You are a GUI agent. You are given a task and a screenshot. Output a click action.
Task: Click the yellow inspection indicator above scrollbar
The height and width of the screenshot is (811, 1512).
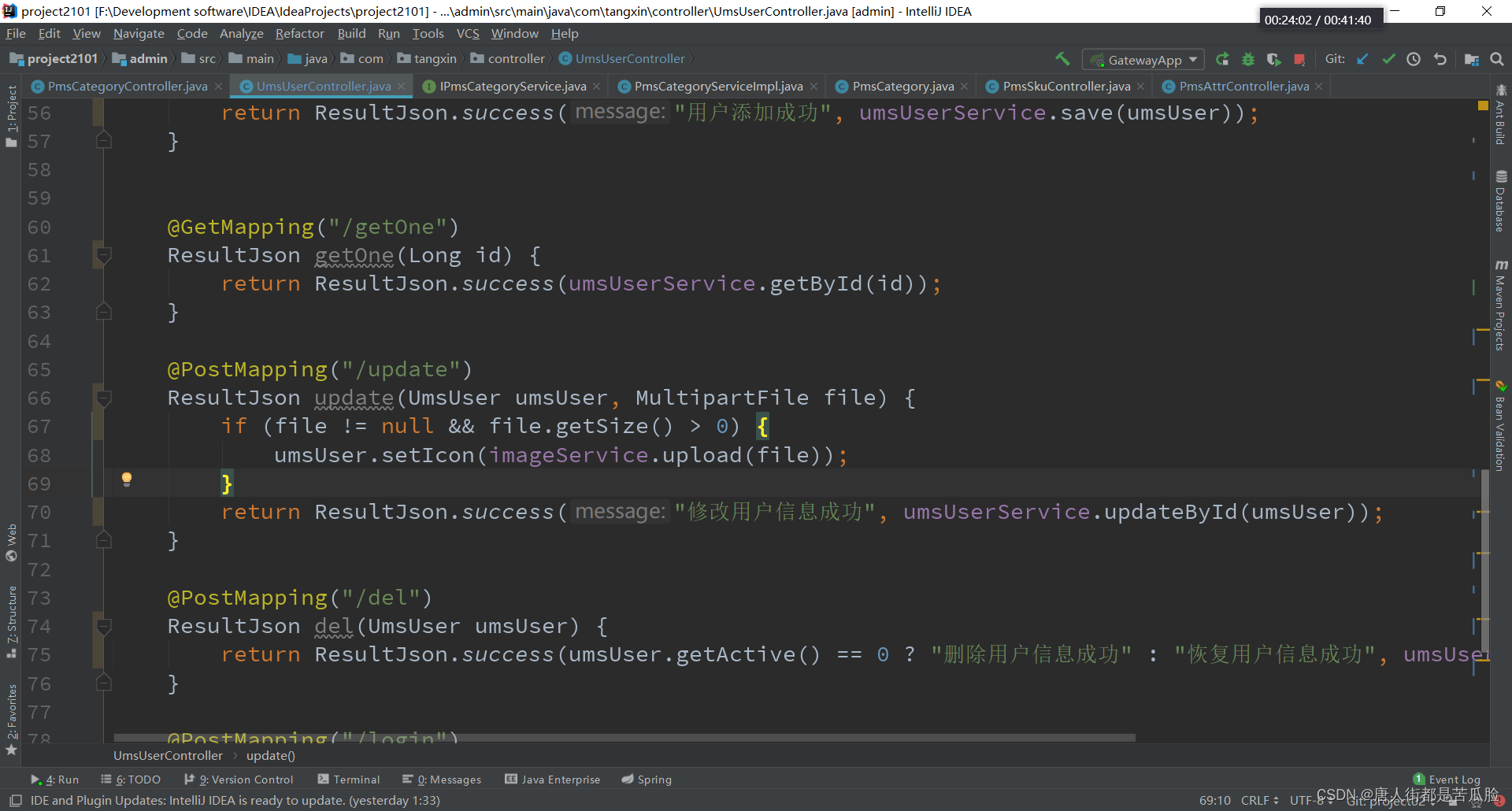1483,106
